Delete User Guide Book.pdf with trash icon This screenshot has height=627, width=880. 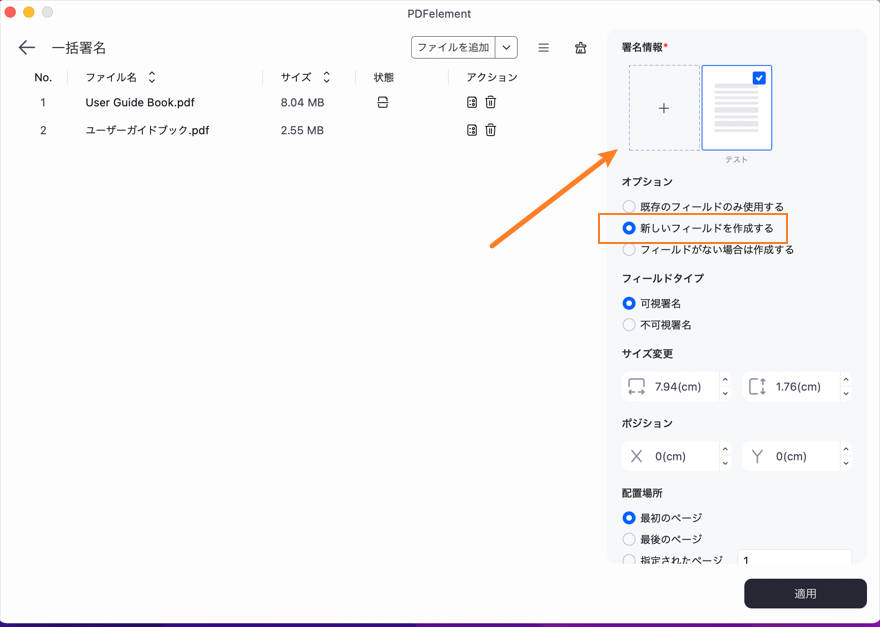491,102
